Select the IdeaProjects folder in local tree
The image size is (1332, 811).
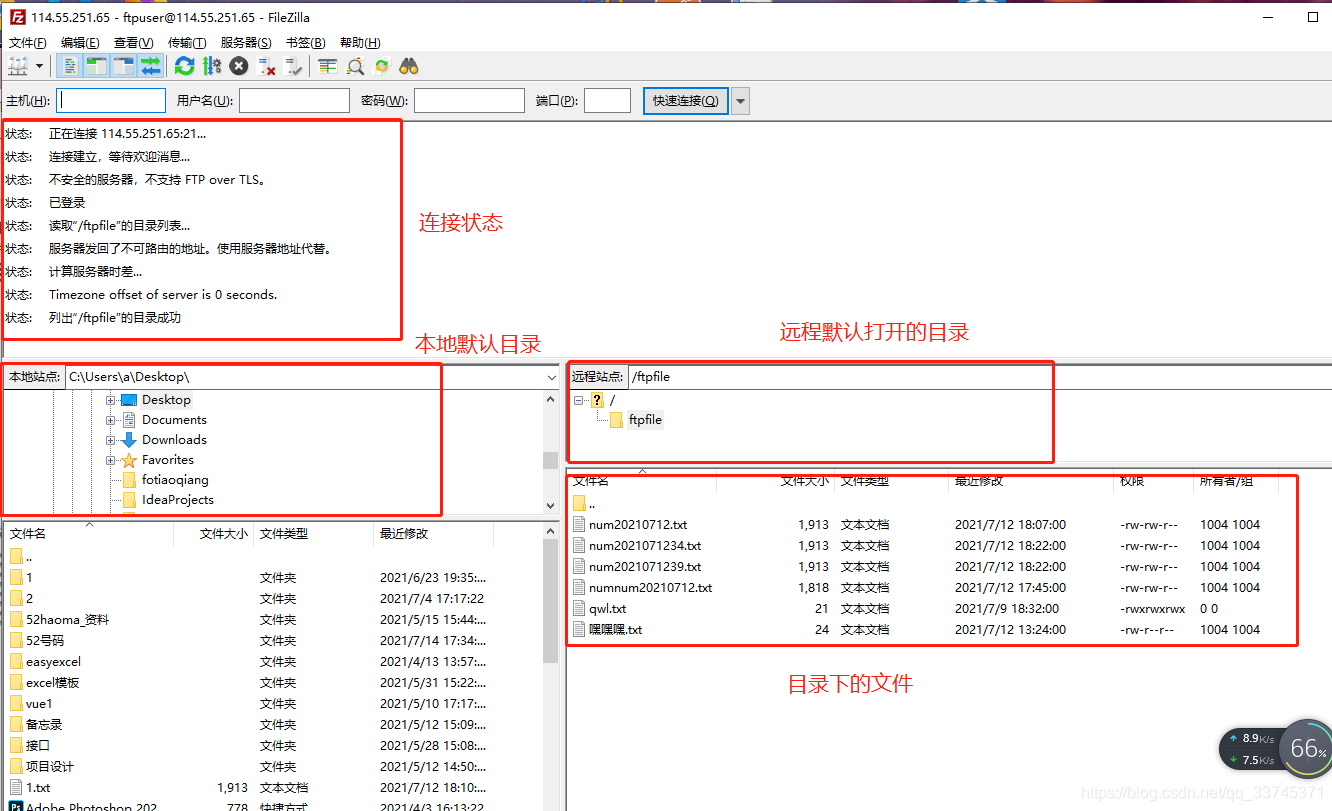click(x=178, y=500)
